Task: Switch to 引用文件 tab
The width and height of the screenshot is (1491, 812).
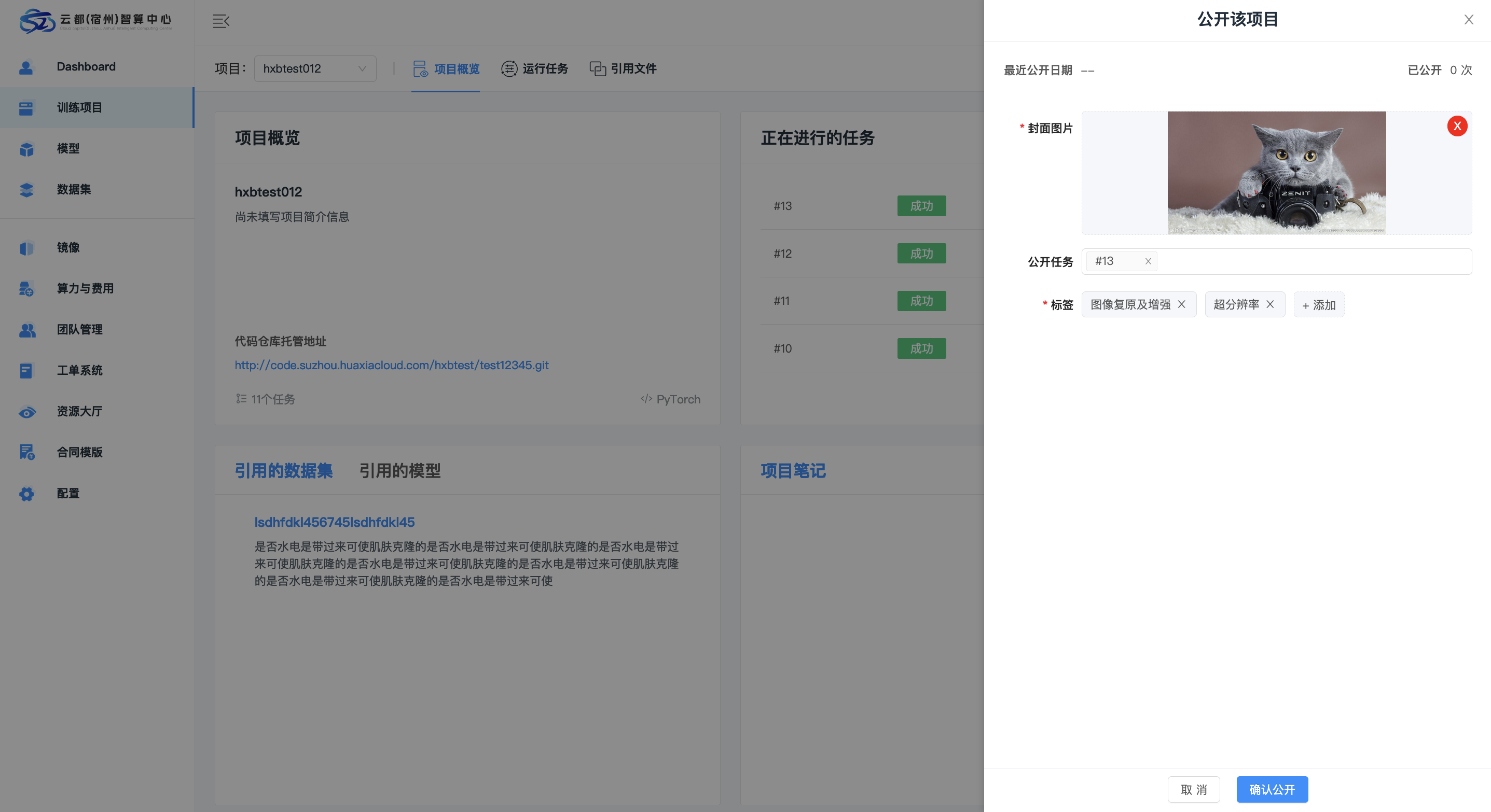Action: point(623,69)
